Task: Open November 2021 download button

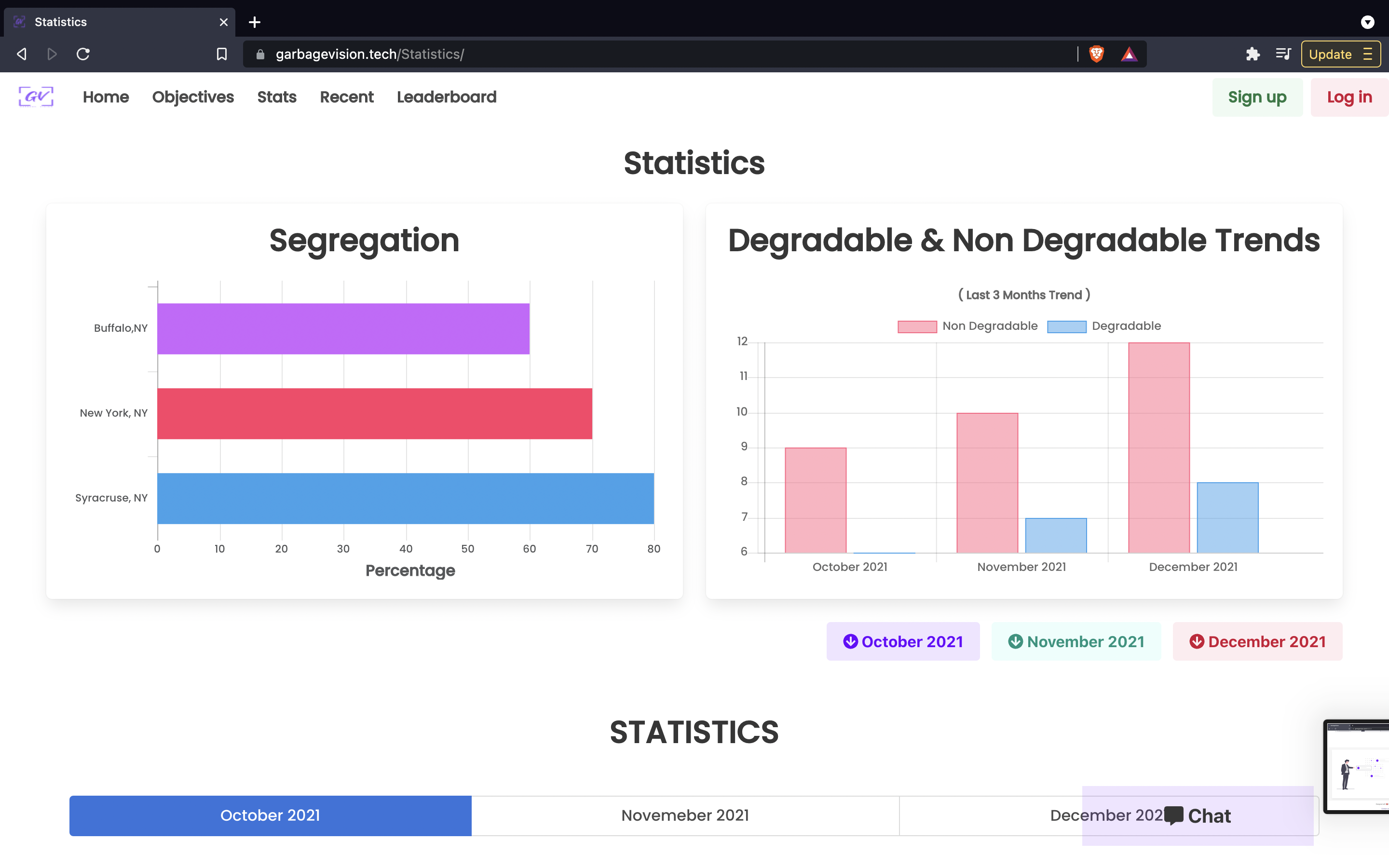Action: (x=1076, y=641)
